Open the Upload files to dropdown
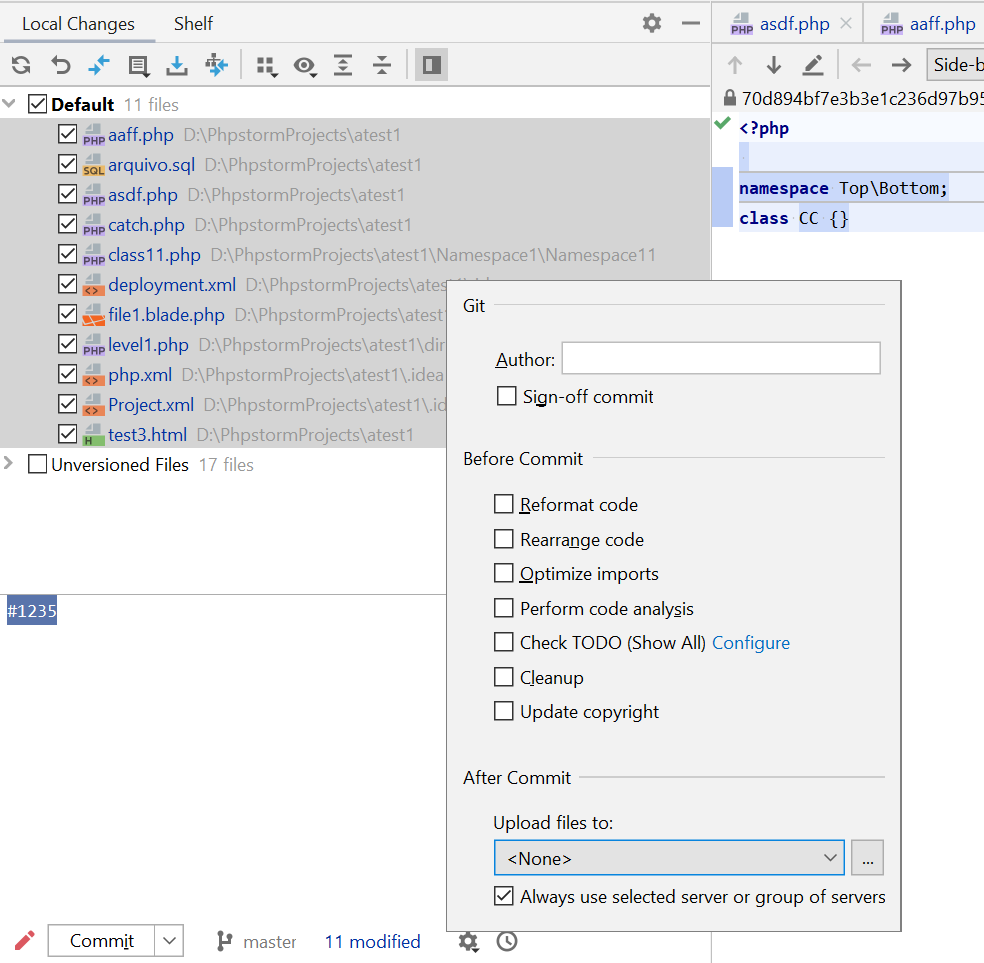Viewport: 984px width, 963px height. [x=669, y=858]
